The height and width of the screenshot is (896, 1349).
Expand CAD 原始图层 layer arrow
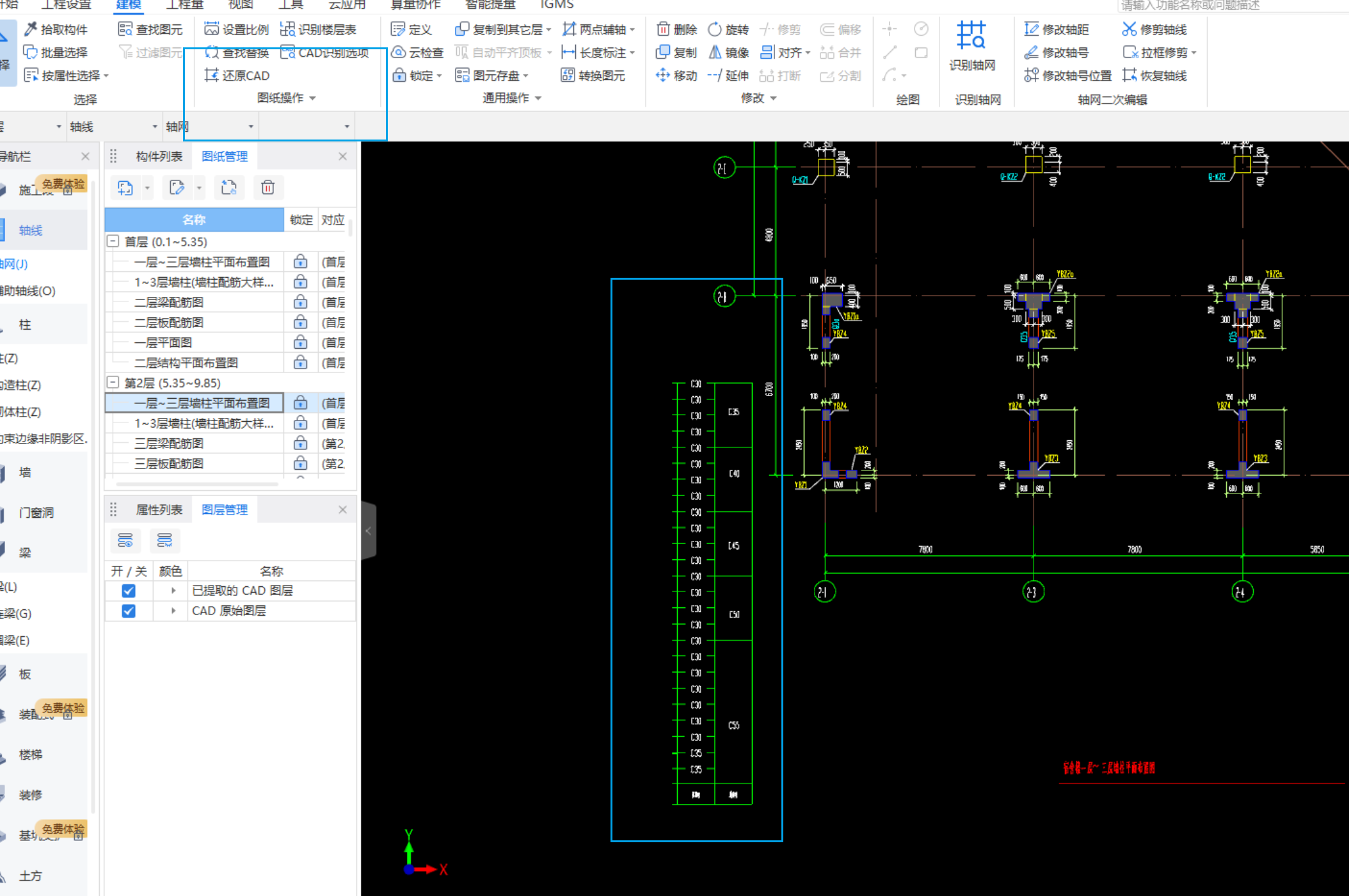coord(173,611)
